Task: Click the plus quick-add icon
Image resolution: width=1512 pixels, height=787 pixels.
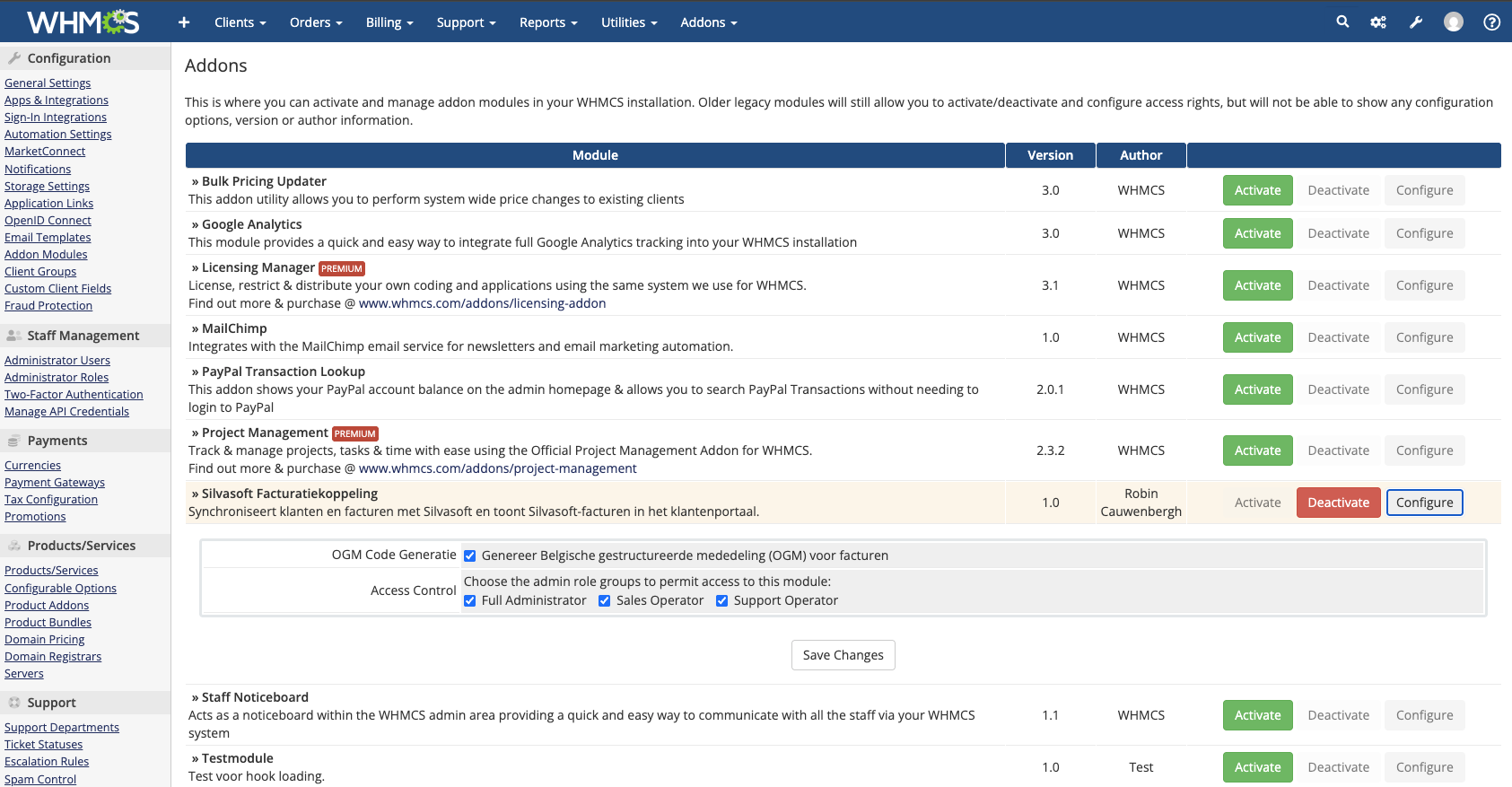Action: tap(184, 22)
